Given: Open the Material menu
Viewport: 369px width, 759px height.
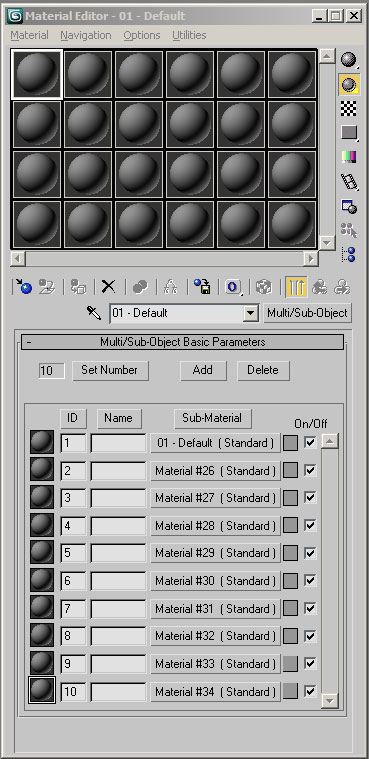Looking at the screenshot, I should pyautogui.click(x=30, y=35).
